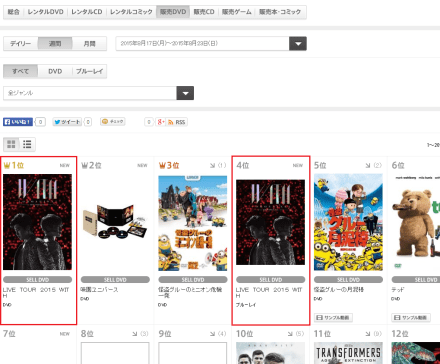Viewport: 440px width, 364px height.
Task: Click SELL DVD badge under rank 1
Action: pyautogui.click(x=37, y=280)
